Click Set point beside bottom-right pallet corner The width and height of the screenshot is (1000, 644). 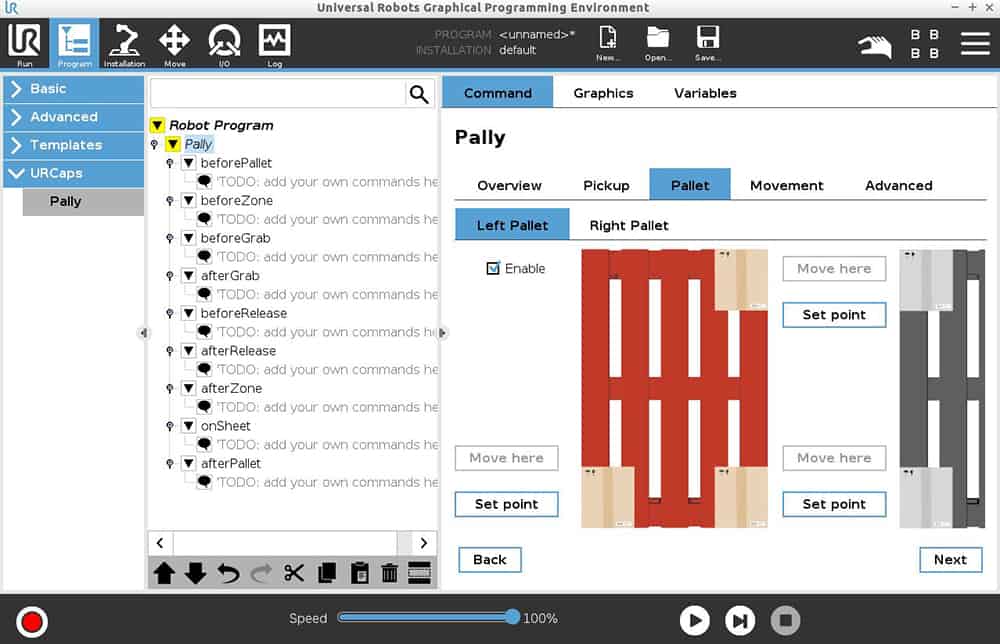834,504
